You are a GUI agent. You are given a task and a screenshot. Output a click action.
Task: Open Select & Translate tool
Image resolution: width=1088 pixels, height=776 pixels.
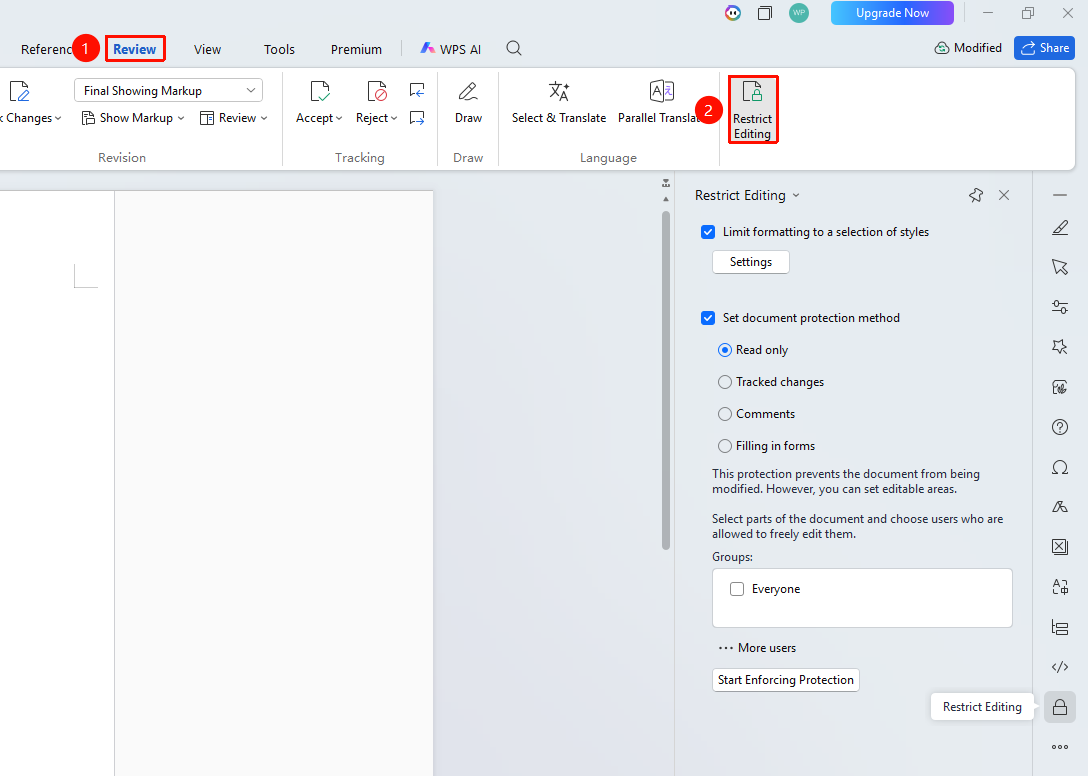[x=559, y=103]
